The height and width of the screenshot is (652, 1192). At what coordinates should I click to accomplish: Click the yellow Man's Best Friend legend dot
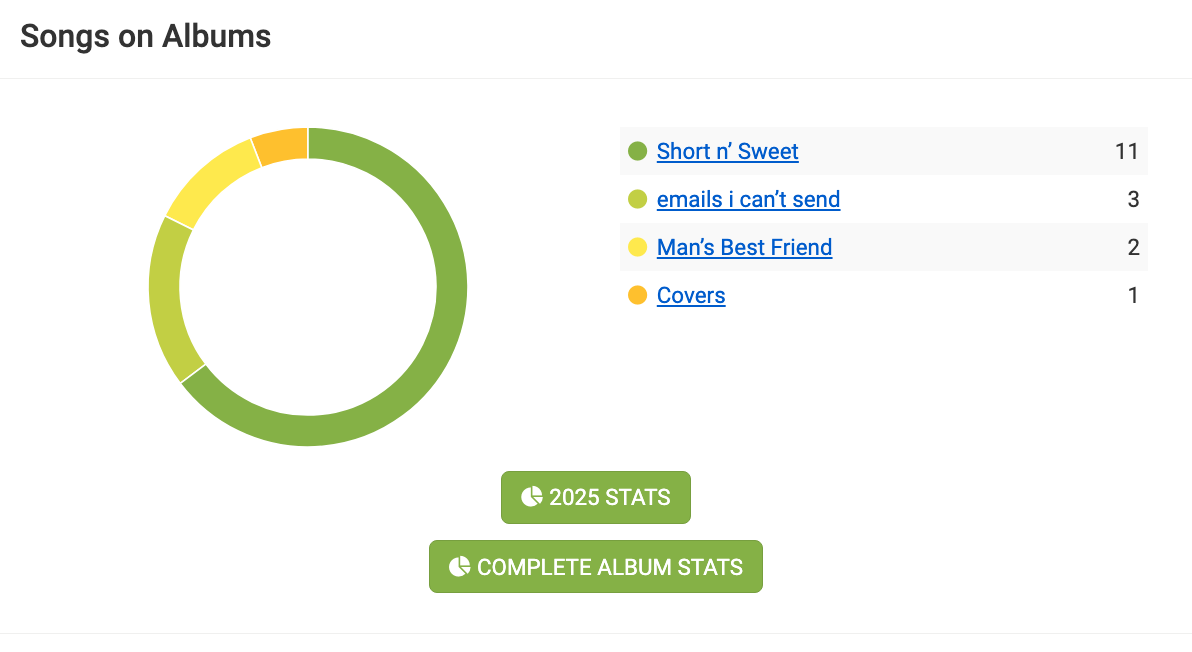[x=637, y=247]
